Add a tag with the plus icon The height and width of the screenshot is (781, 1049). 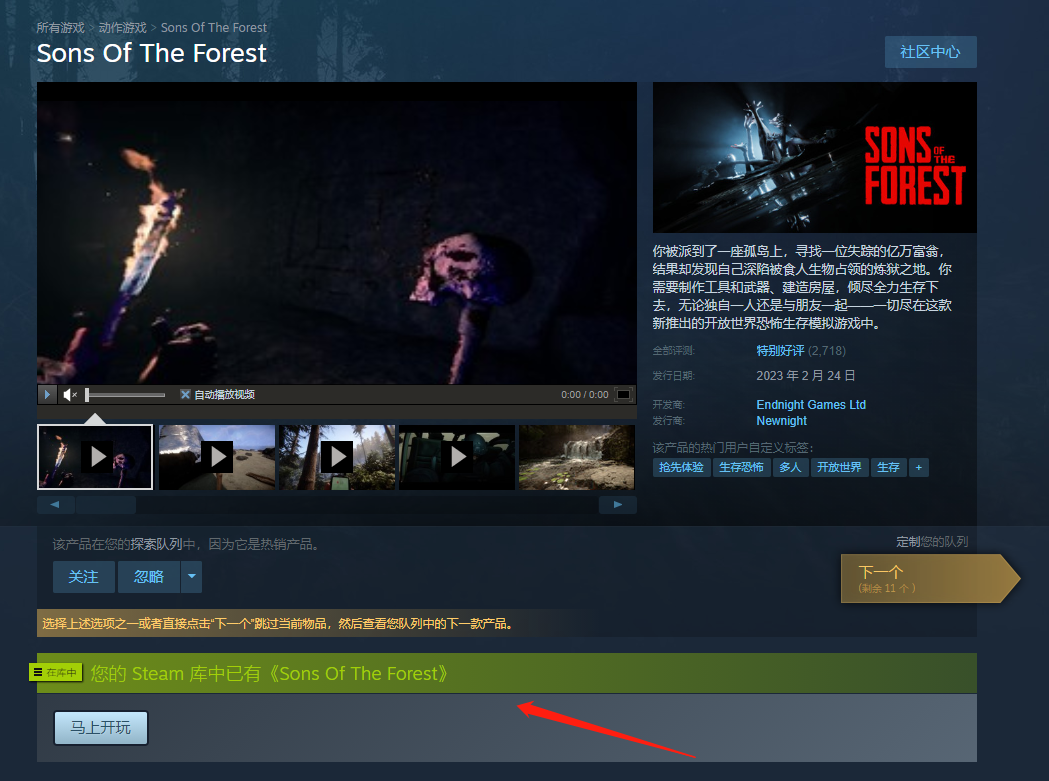coord(919,467)
